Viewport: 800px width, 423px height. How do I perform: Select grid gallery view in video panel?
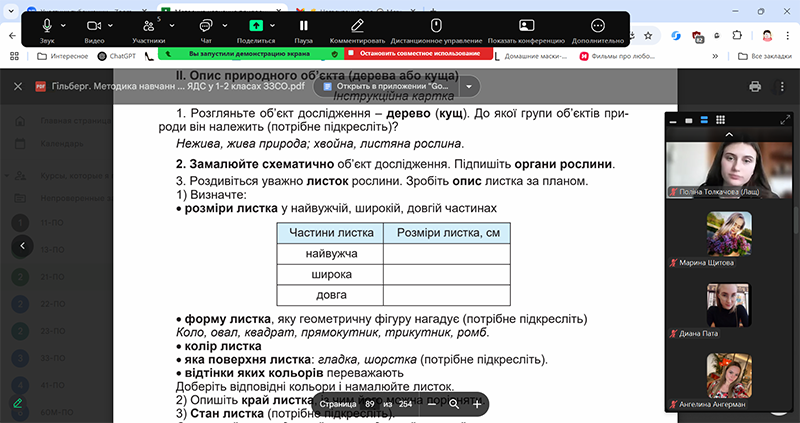tap(720, 120)
